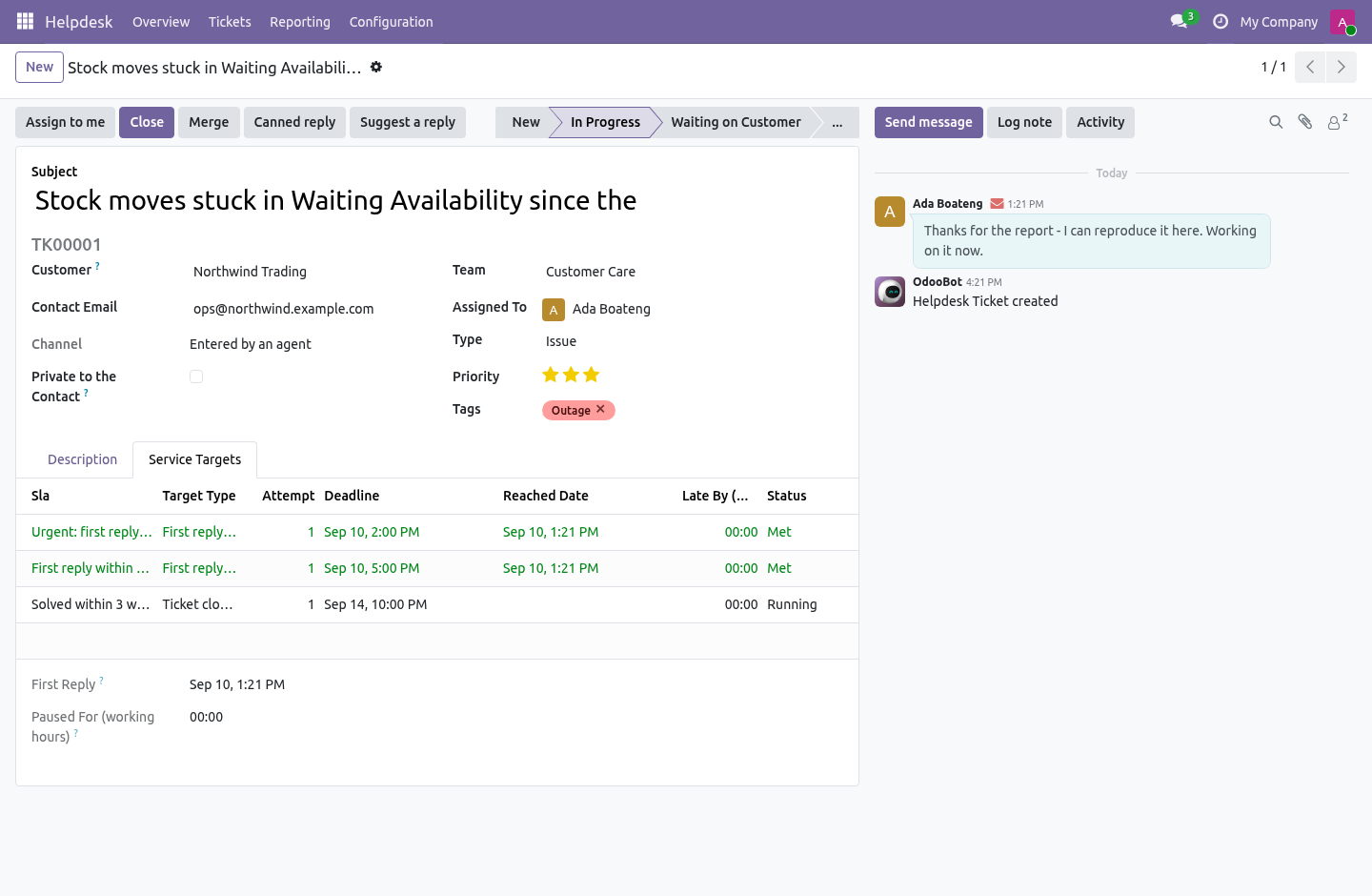Open the Overview menu
Image resolution: width=1372 pixels, height=896 pixels.
[161, 22]
